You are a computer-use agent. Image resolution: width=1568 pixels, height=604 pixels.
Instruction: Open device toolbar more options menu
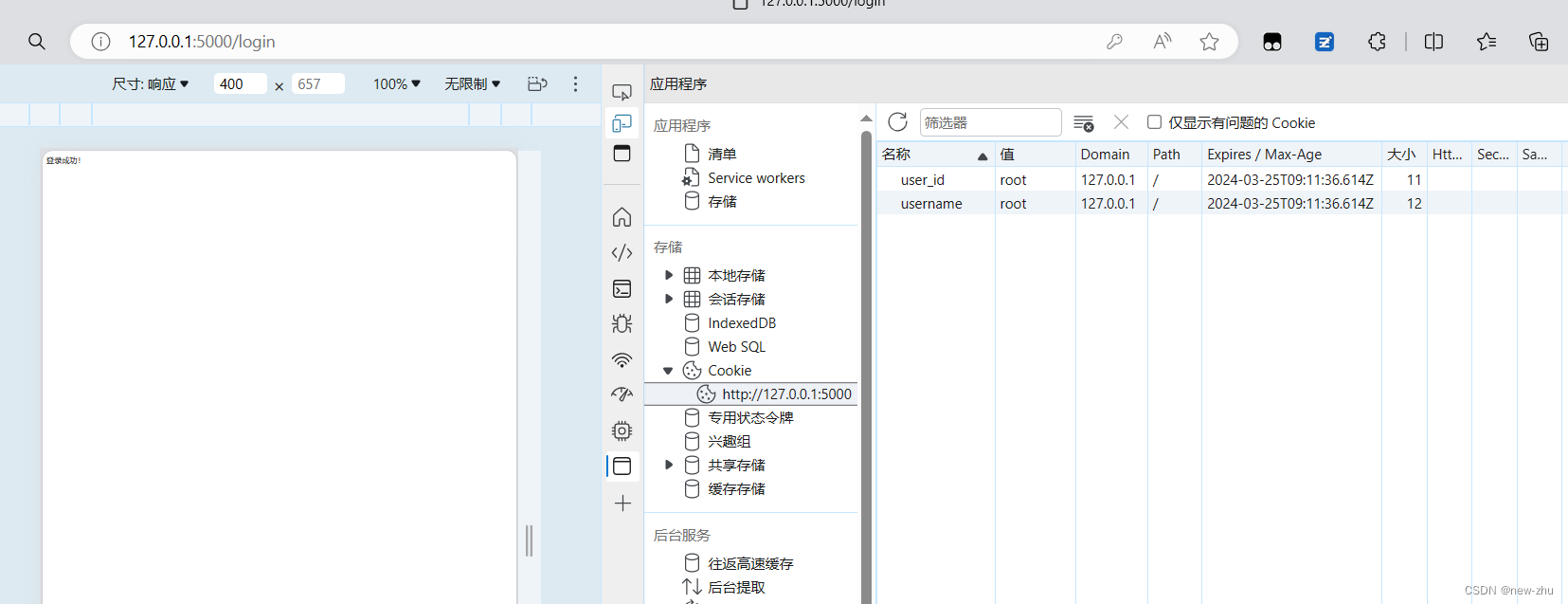575,83
